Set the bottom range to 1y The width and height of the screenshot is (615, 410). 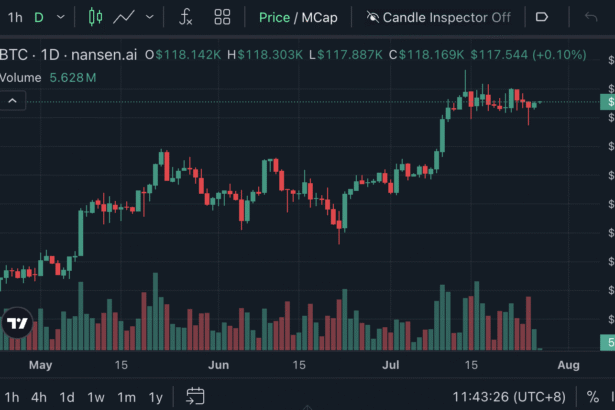point(156,396)
